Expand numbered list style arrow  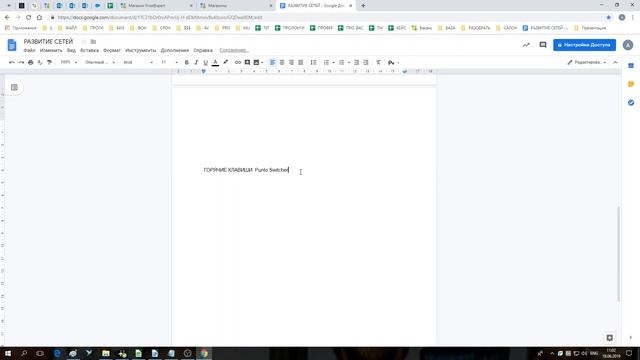(x=333, y=62)
